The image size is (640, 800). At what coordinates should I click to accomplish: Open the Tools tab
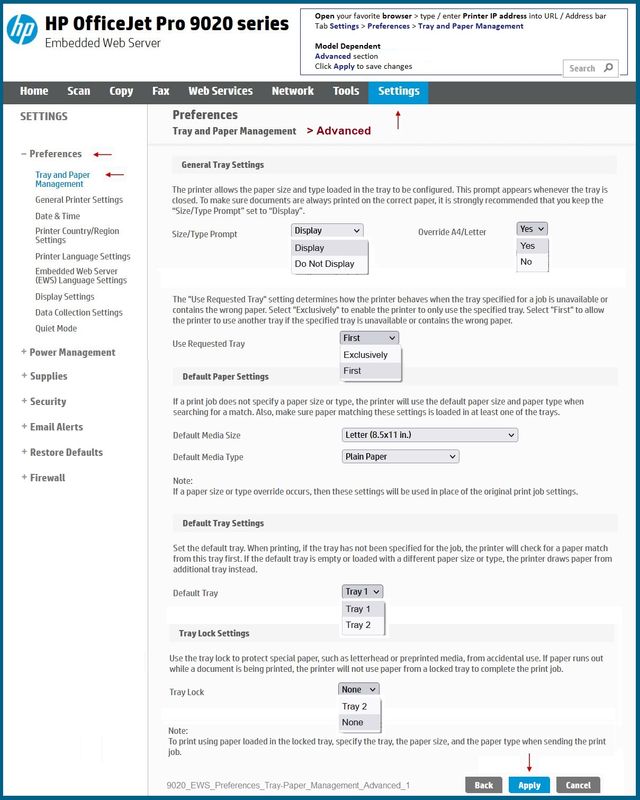point(346,91)
